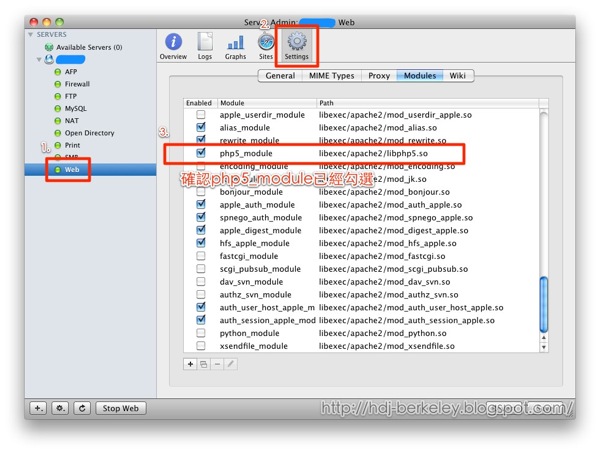Click the scrollbar up arrow
Image resolution: width=600 pixels, height=453 pixels.
click(x=543, y=338)
